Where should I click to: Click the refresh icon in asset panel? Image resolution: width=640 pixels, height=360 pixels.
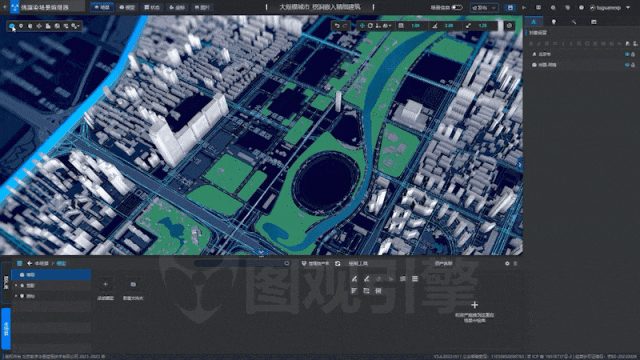click(x=338, y=264)
